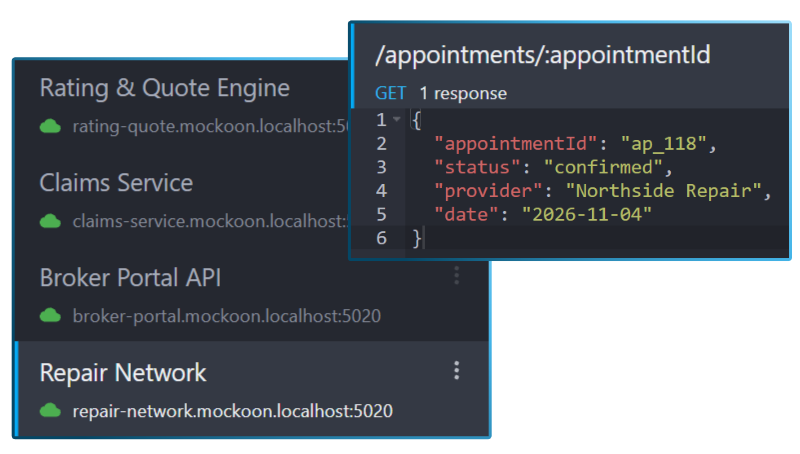
Task: Click the "ap_118" value
Action: 664,144
